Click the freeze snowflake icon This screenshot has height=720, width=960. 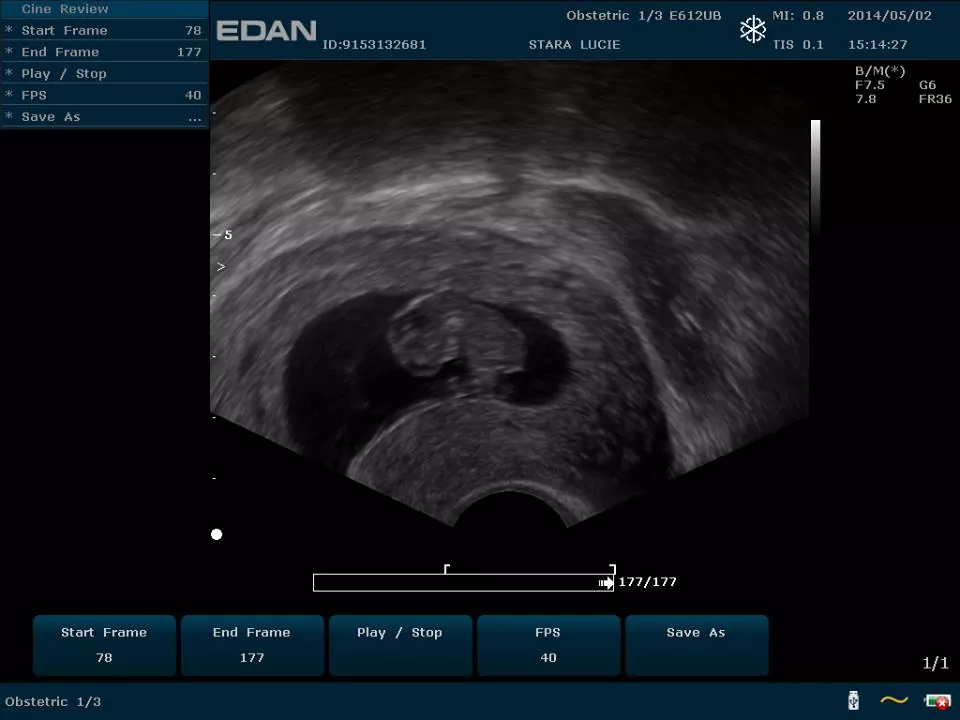[752, 30]
